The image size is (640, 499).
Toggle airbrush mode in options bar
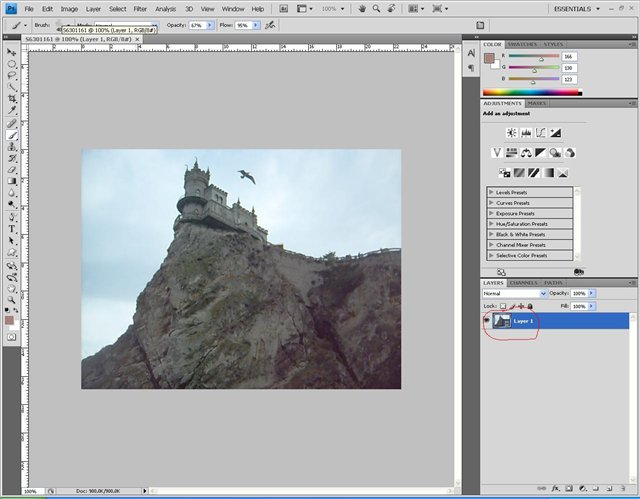[x=270, y=25]
